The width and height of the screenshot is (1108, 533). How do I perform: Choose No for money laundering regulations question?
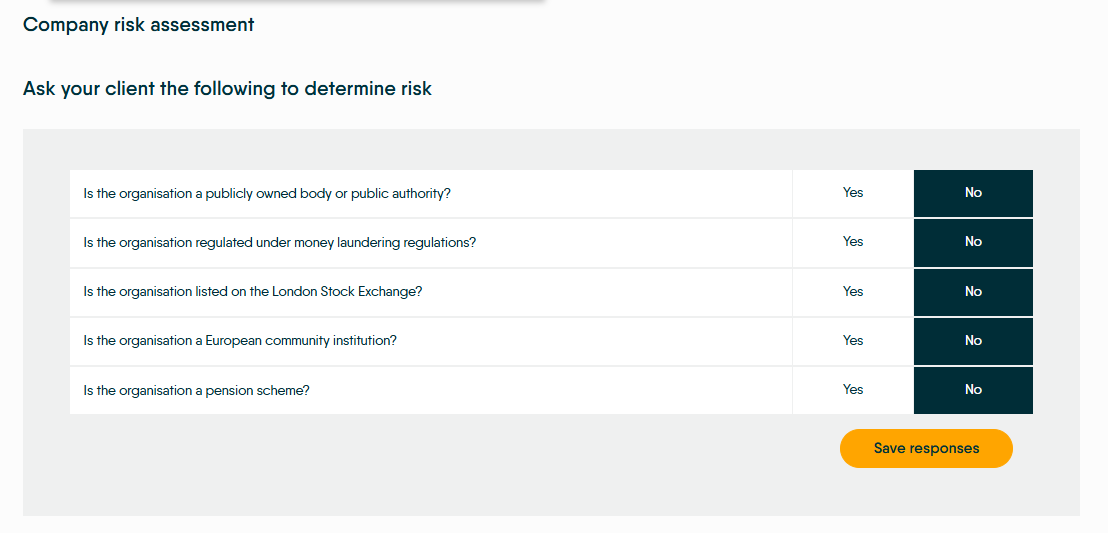pos(973,242)
